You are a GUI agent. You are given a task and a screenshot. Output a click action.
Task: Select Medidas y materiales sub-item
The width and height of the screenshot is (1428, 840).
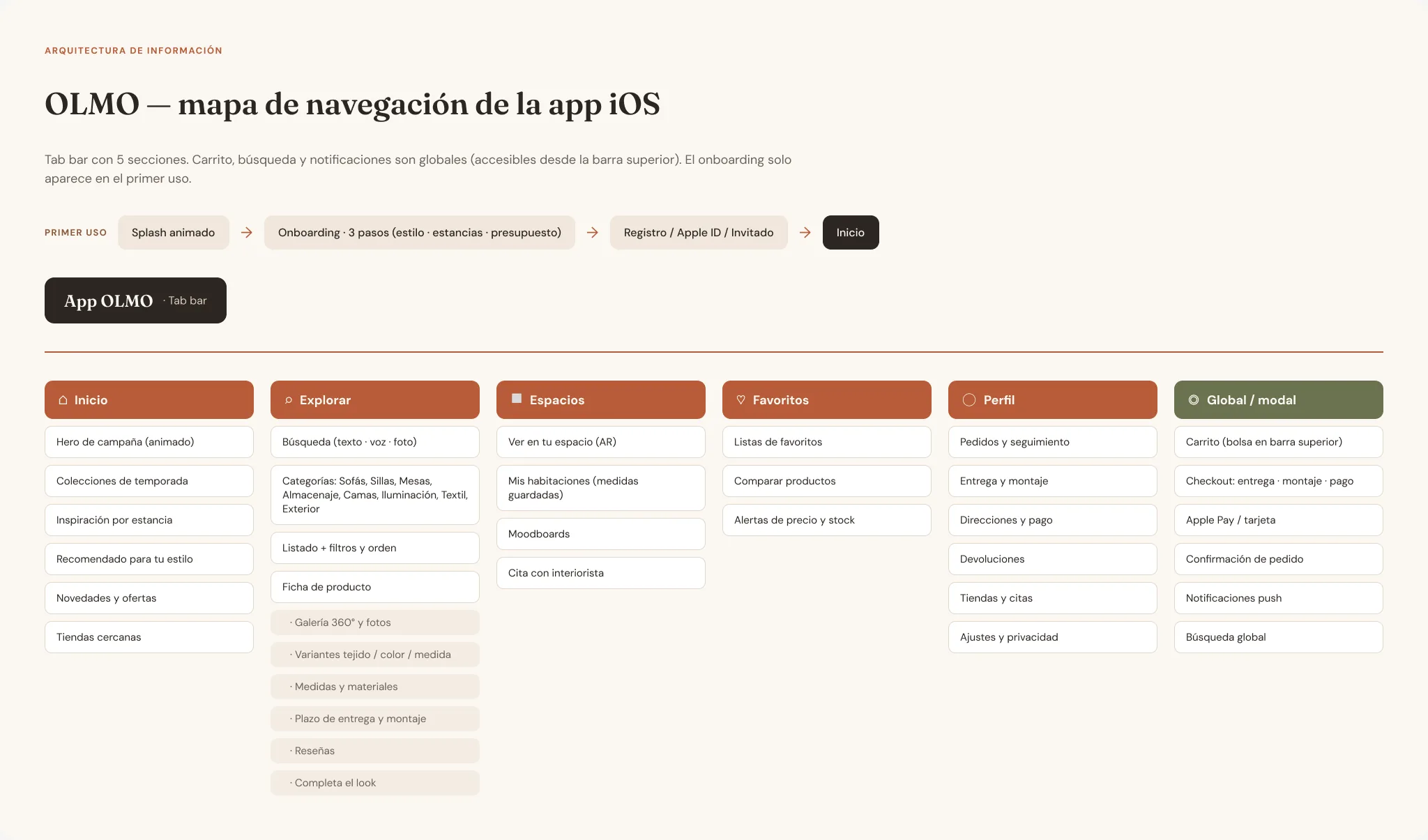[x=375, y=687]
